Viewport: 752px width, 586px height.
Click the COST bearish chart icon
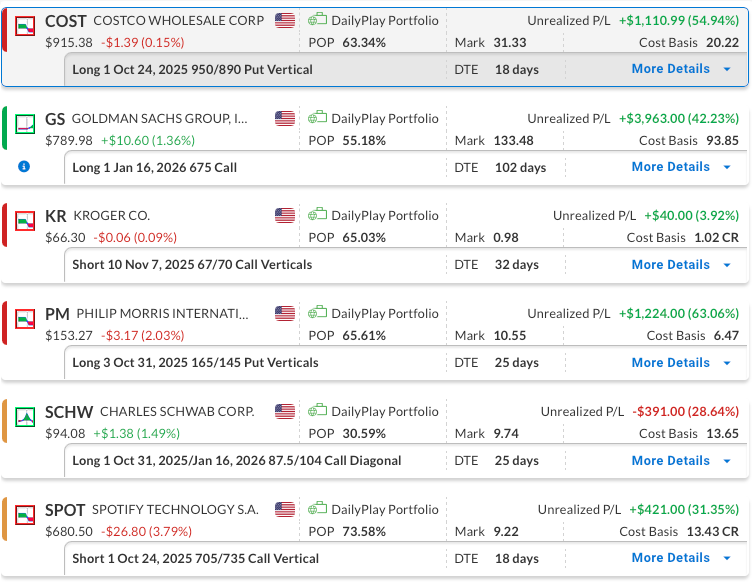pos(26,25)
